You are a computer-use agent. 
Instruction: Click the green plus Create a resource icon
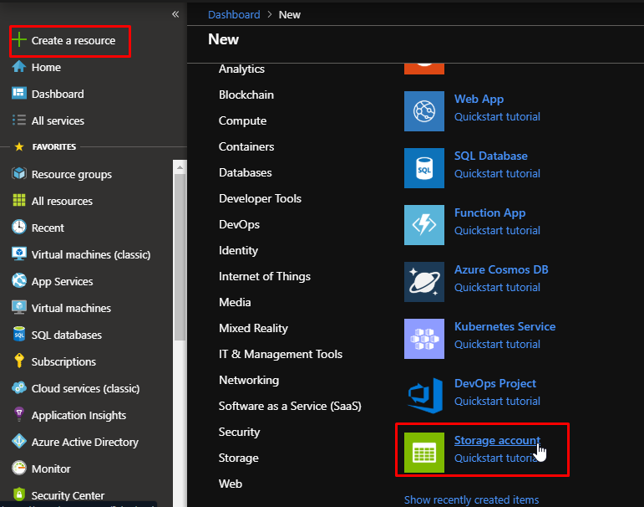tap(19, 40)
